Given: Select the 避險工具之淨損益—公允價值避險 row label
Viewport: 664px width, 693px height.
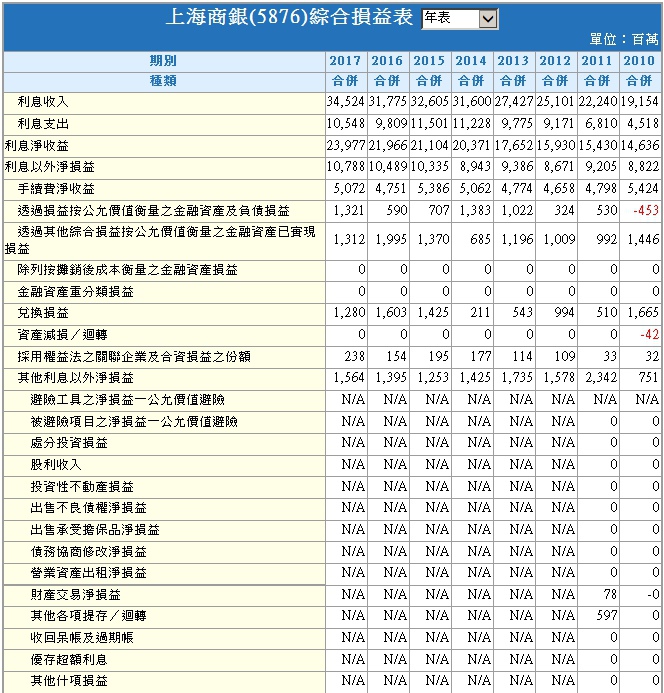Looking at the screenshot, I should pyautogui.click(x=127, y=400).
